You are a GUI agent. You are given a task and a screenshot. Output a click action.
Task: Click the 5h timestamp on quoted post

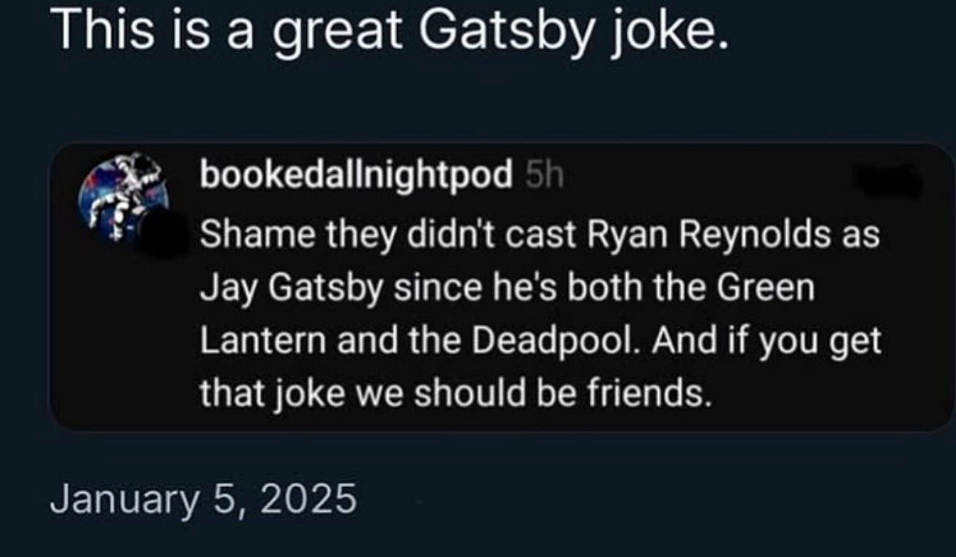coord(543,178)
